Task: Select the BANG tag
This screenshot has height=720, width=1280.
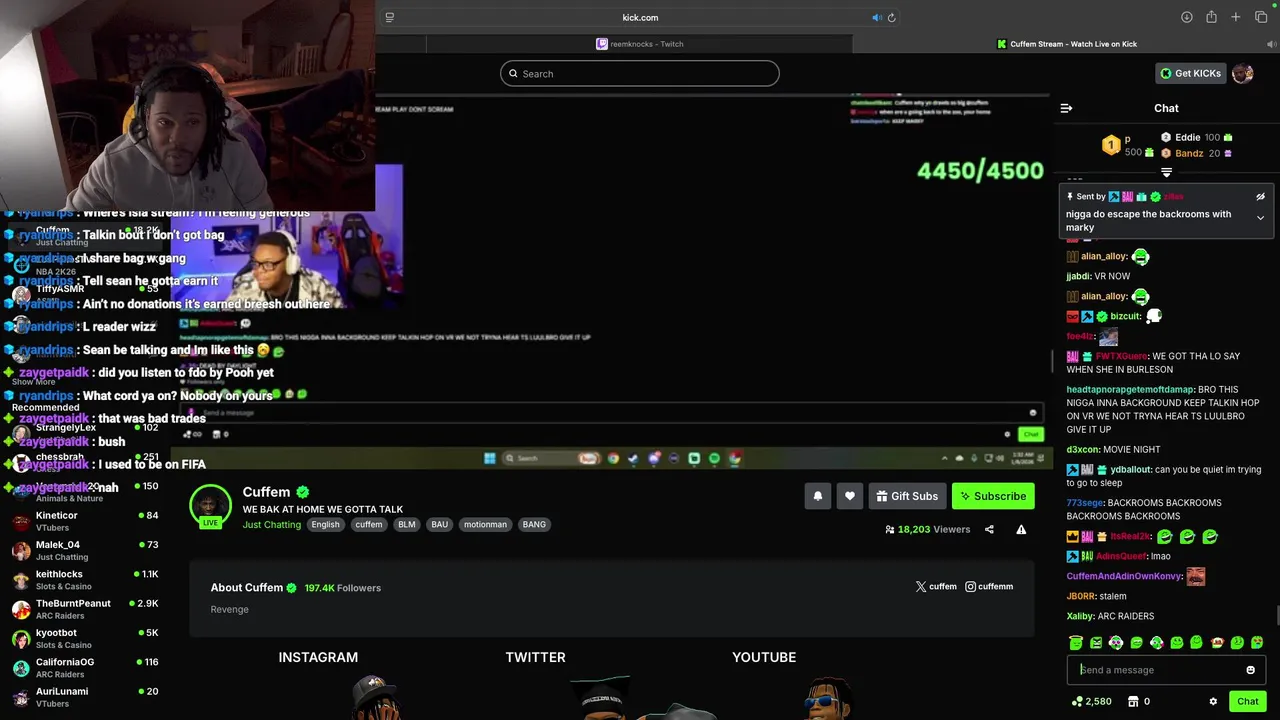Action: pyautogui.click(x=534, y=524)
